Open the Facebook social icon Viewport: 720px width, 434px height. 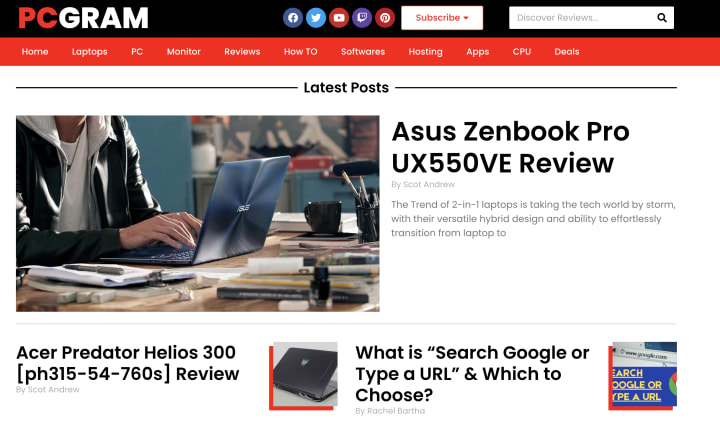[293, 18]
